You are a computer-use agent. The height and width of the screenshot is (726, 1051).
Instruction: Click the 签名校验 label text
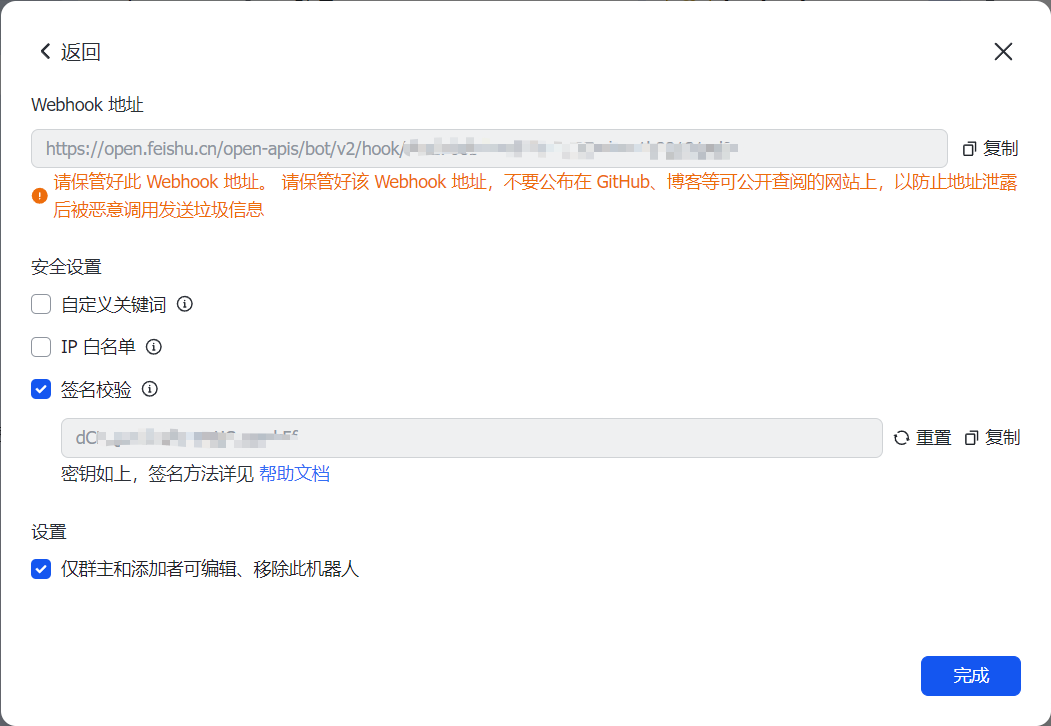(x=96, y=389)
